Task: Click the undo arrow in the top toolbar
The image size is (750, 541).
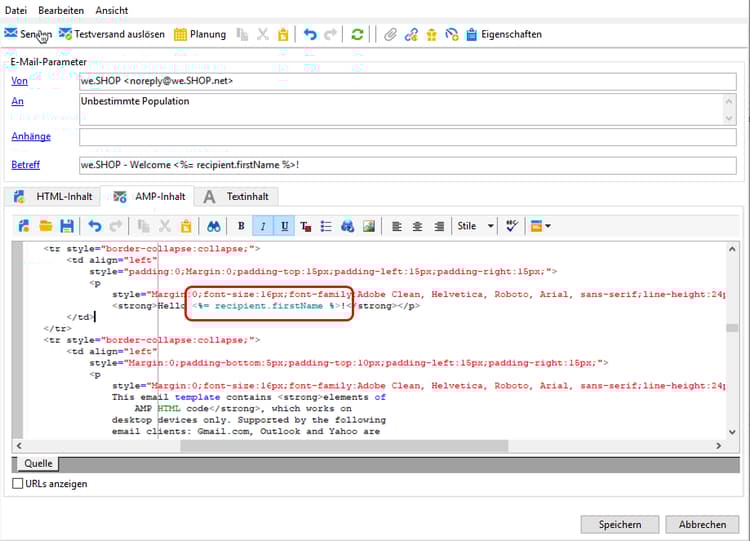Action: pos(310,34)
